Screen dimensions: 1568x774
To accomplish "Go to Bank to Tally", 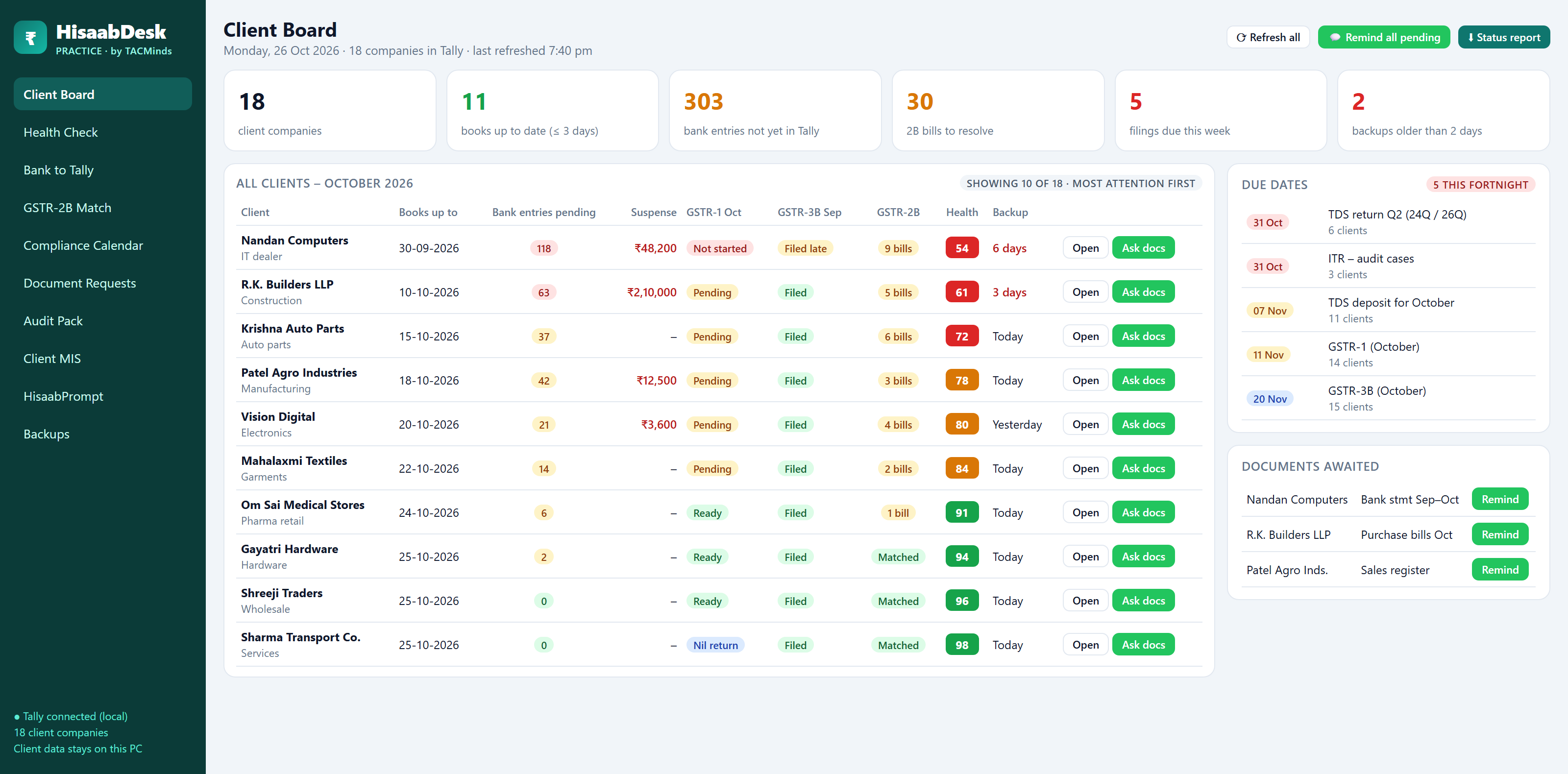I will [103, 170].
